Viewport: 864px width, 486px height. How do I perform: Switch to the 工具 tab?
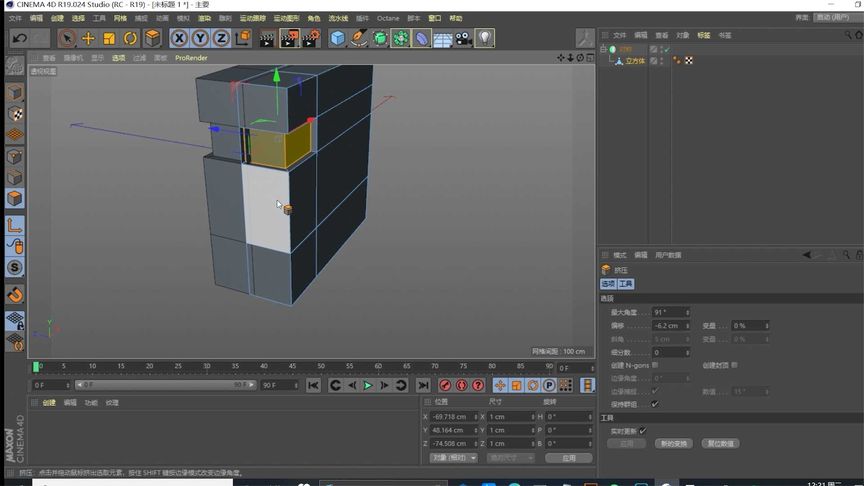[x=626, y=284]
